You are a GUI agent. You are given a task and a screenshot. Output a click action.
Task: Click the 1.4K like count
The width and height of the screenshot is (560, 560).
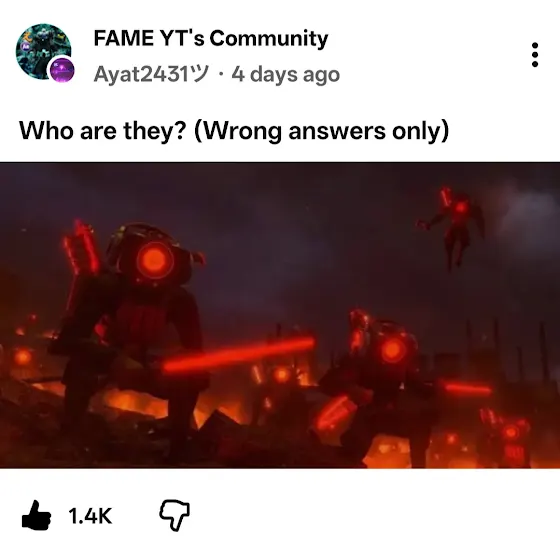pos(90,516)
